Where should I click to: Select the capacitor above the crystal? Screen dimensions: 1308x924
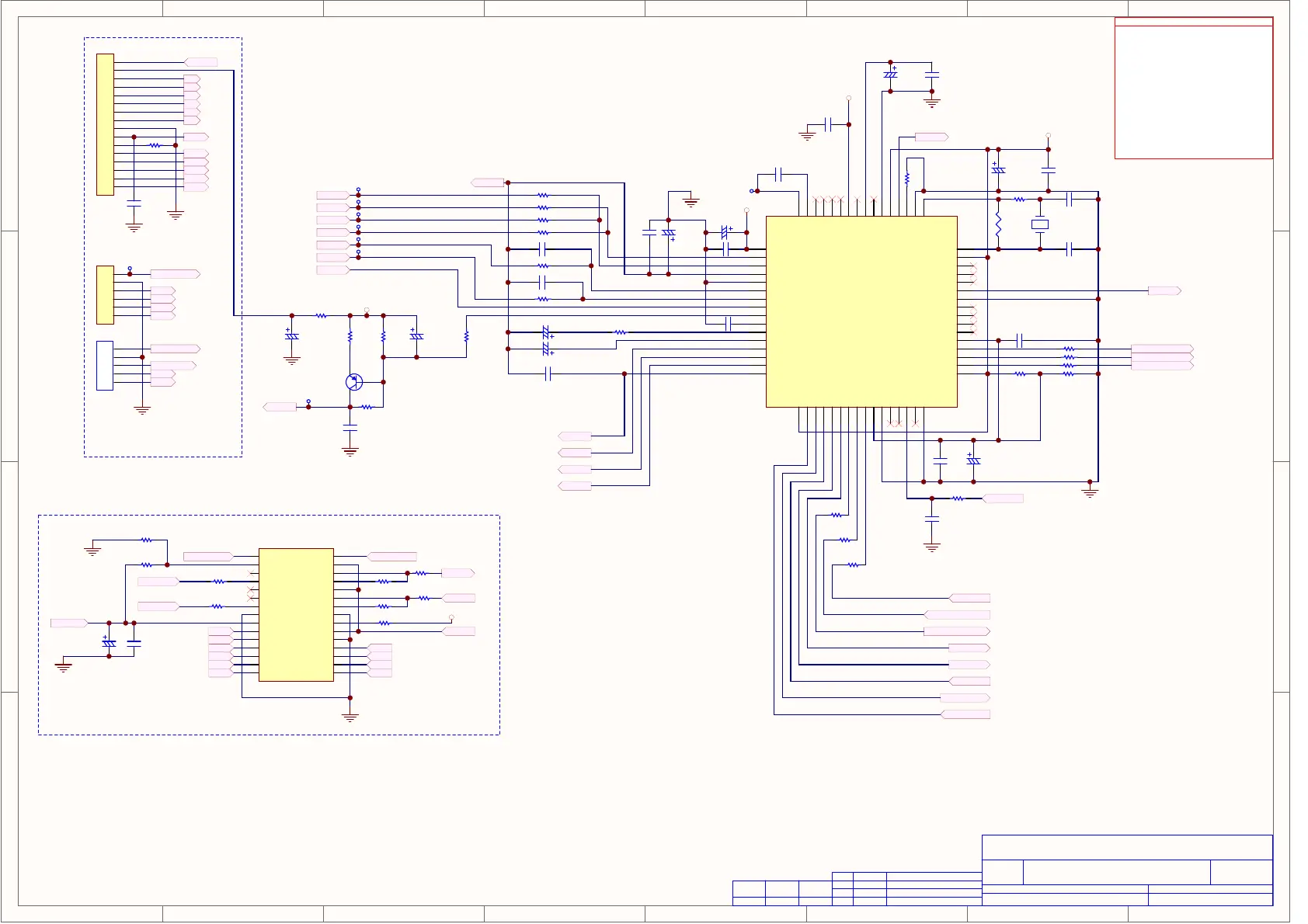point(1070,200)
